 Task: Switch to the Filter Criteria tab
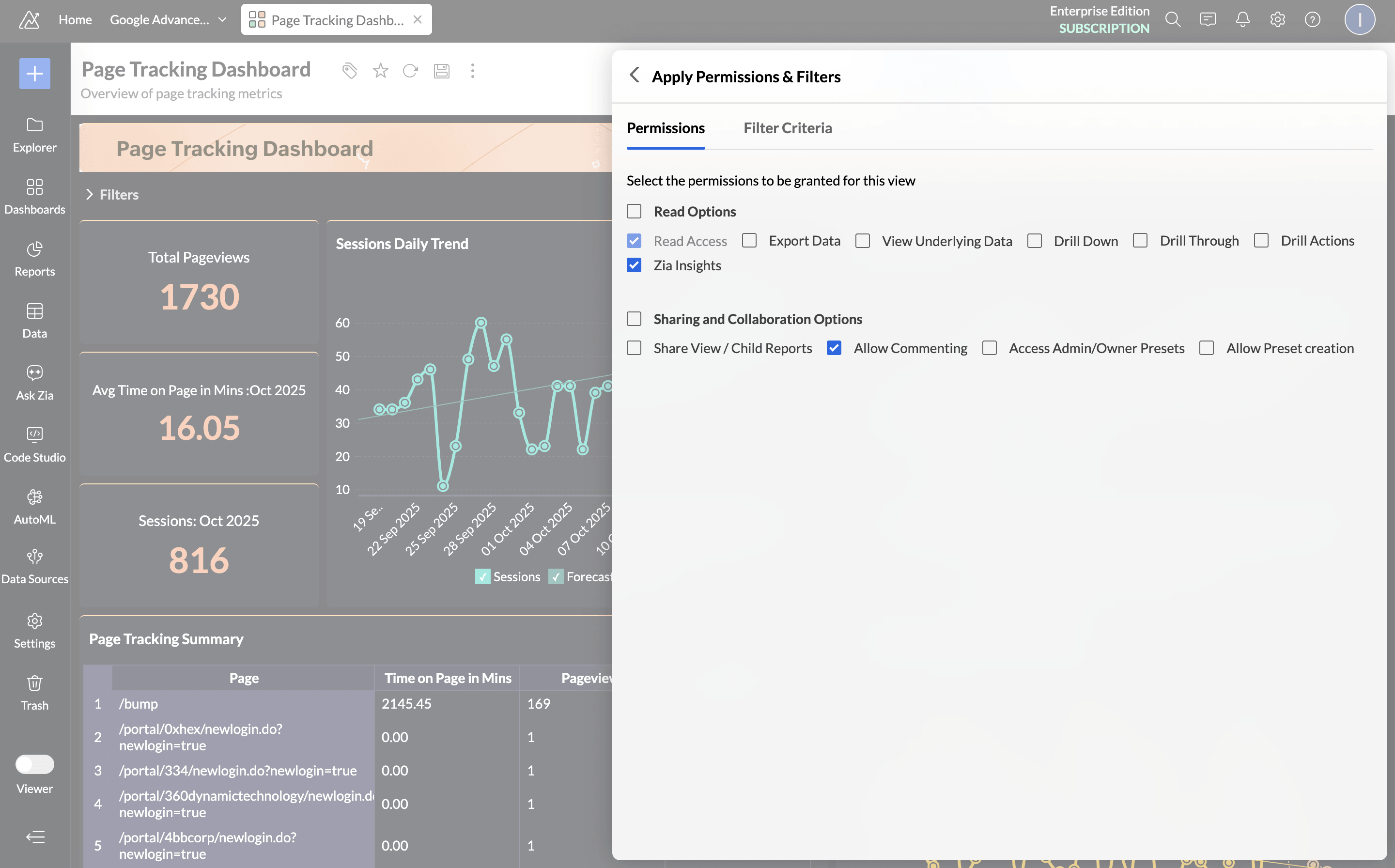click(x=788, y=128)
